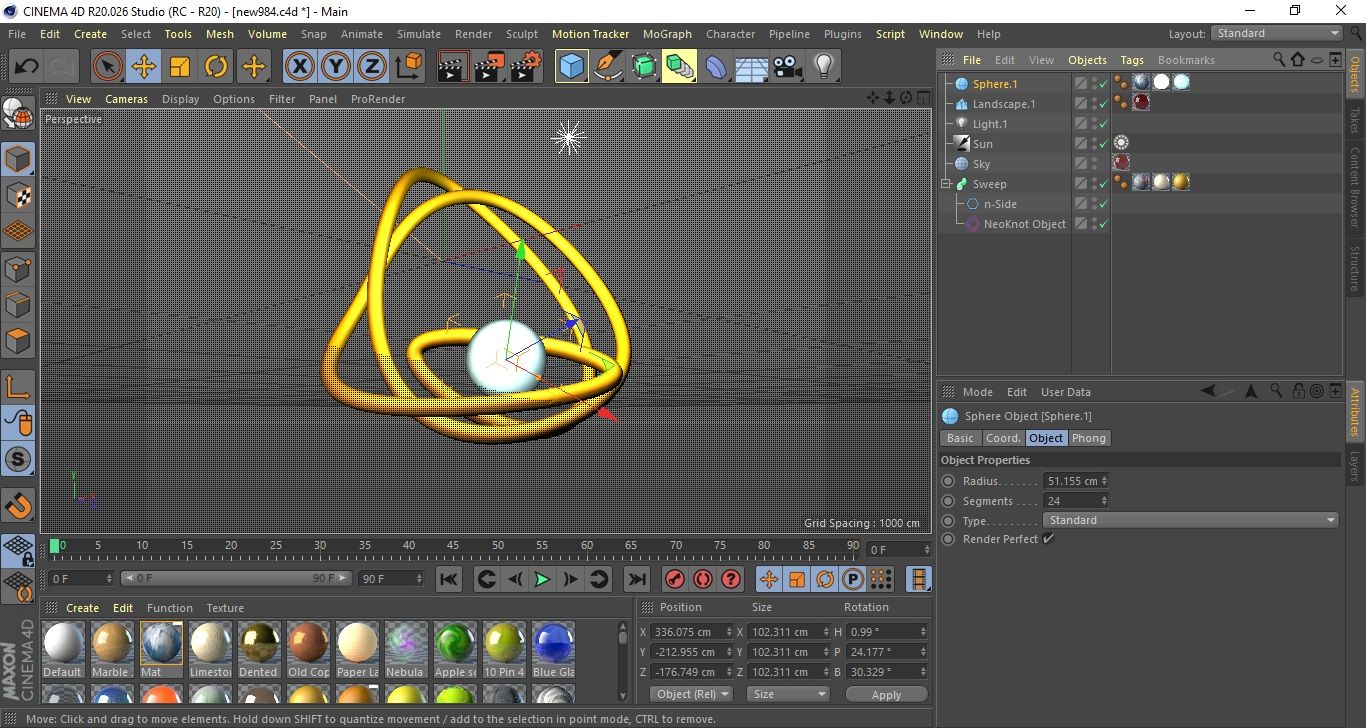The image size is (1372, 728).
Task: Collapse the Sweep object hierarchy
Action: [946, 184]
